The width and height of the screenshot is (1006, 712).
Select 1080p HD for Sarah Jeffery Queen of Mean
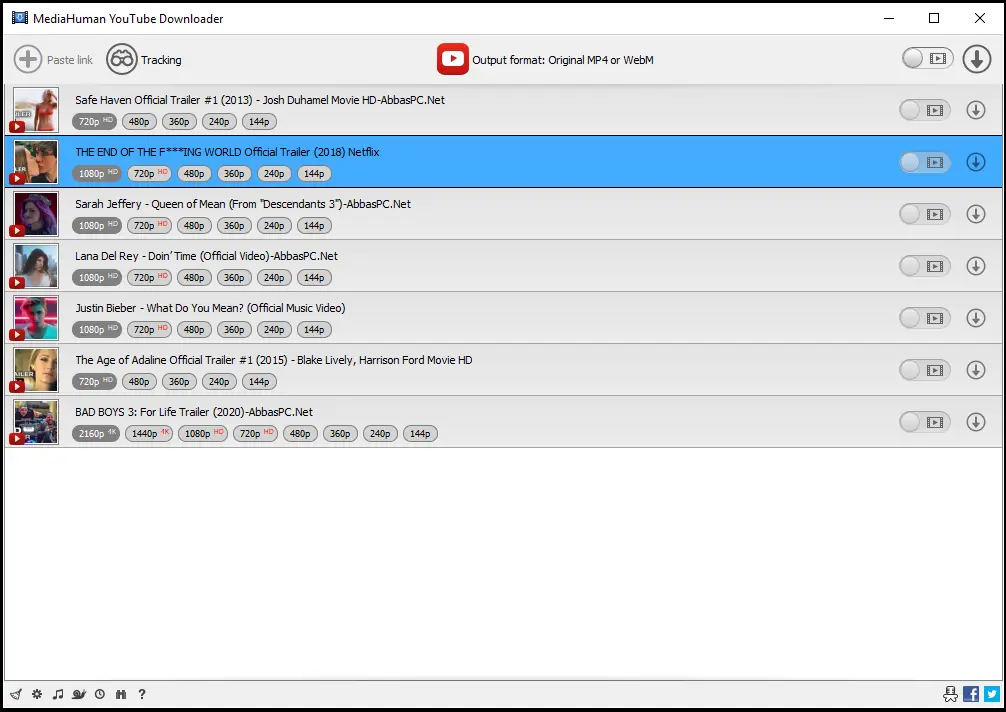pyautogui.click(x=97, y=226)
